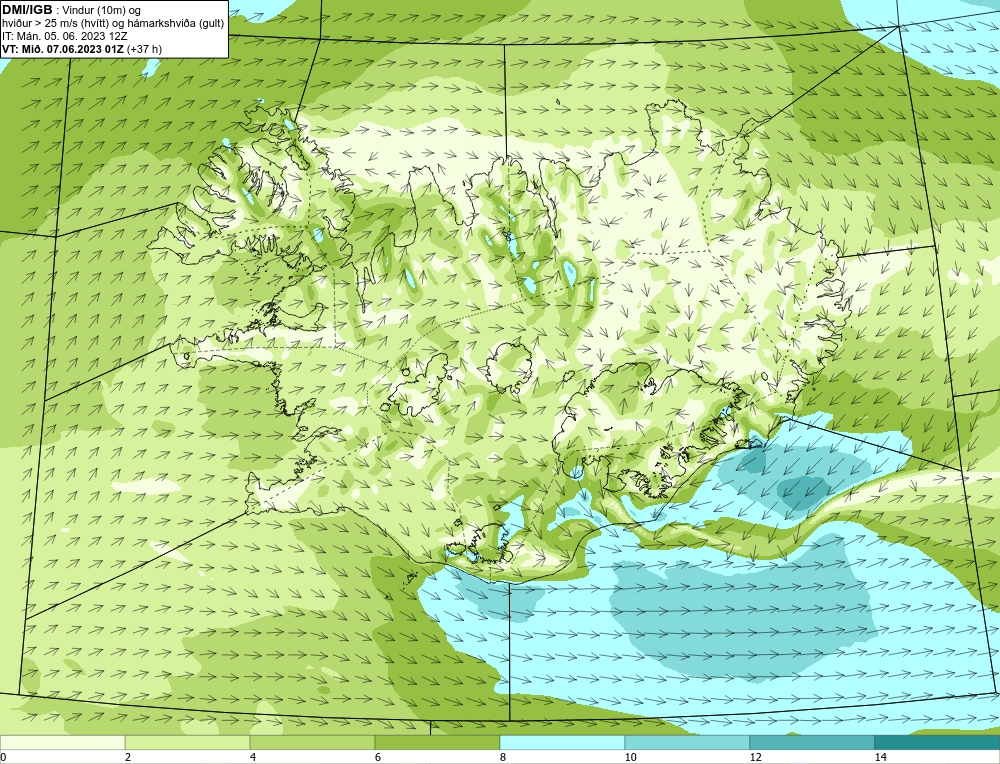Image resolution: width=1000 pixels, height=764 pixels.
Task: Click the 2–4 m/s light green legend band
Action: pos(188,742)
